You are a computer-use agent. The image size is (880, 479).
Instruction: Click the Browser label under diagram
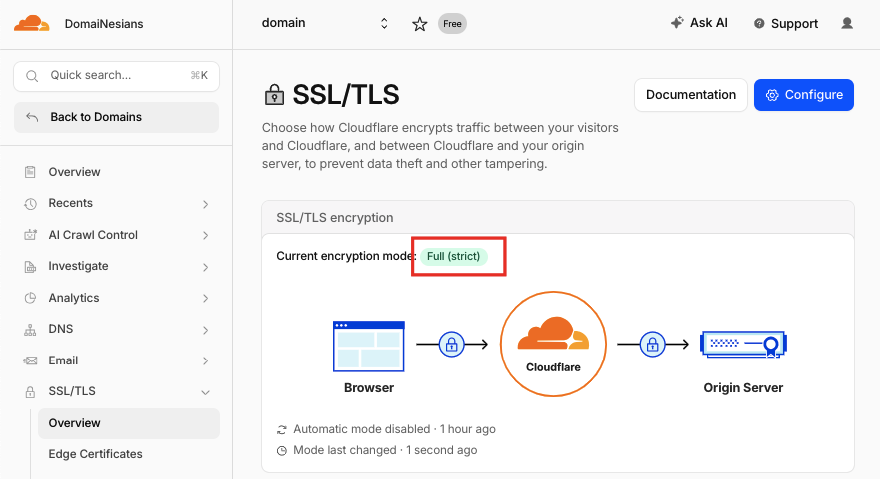coord(369,387)
